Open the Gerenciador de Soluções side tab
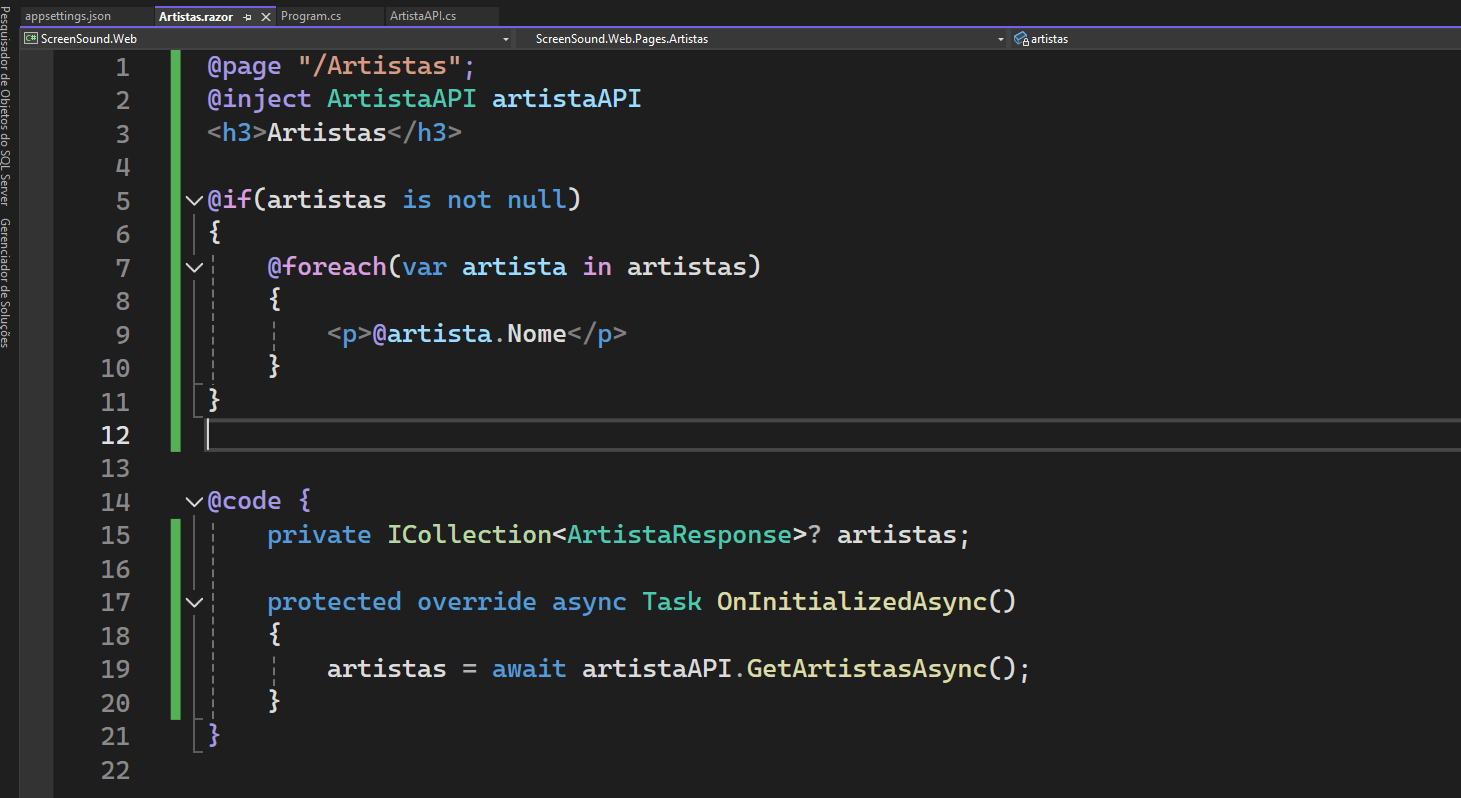The height and width of the screenshot is (798, 1461). point(6,283)
